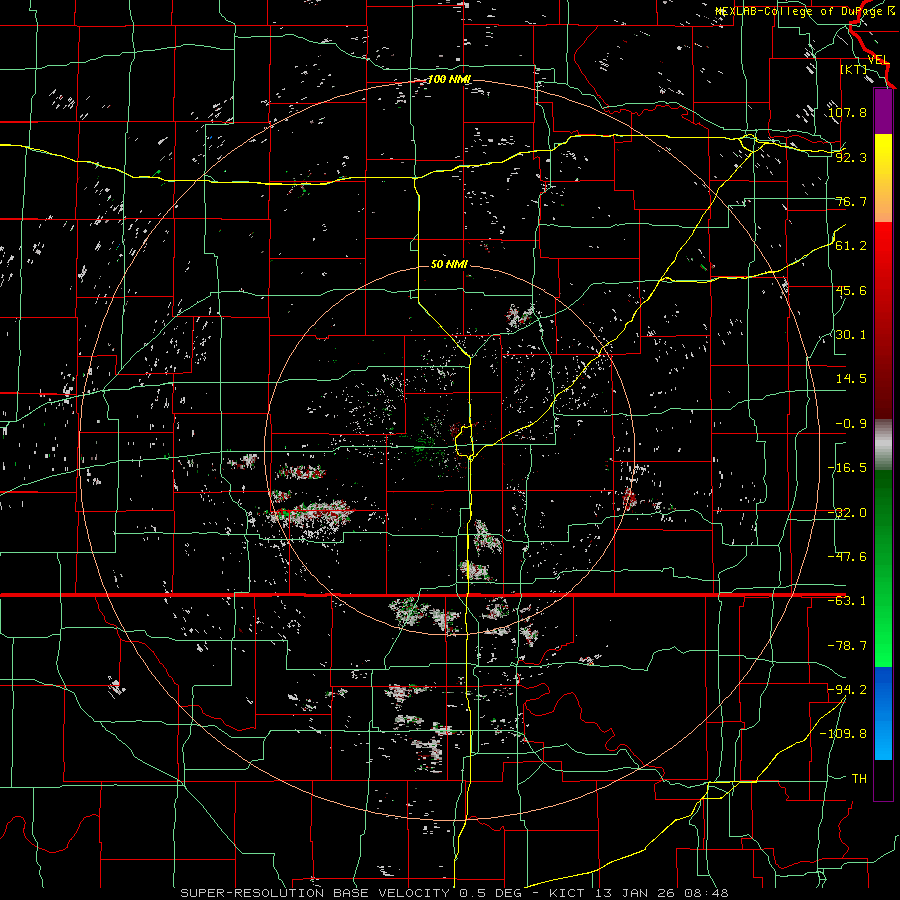Click the VEL legend title
Screen dimensions: 900x900
coord(878,60)
